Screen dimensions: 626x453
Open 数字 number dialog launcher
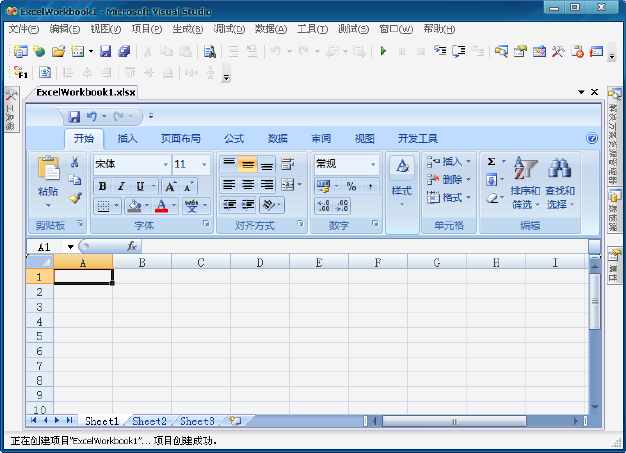pos(375,224)
